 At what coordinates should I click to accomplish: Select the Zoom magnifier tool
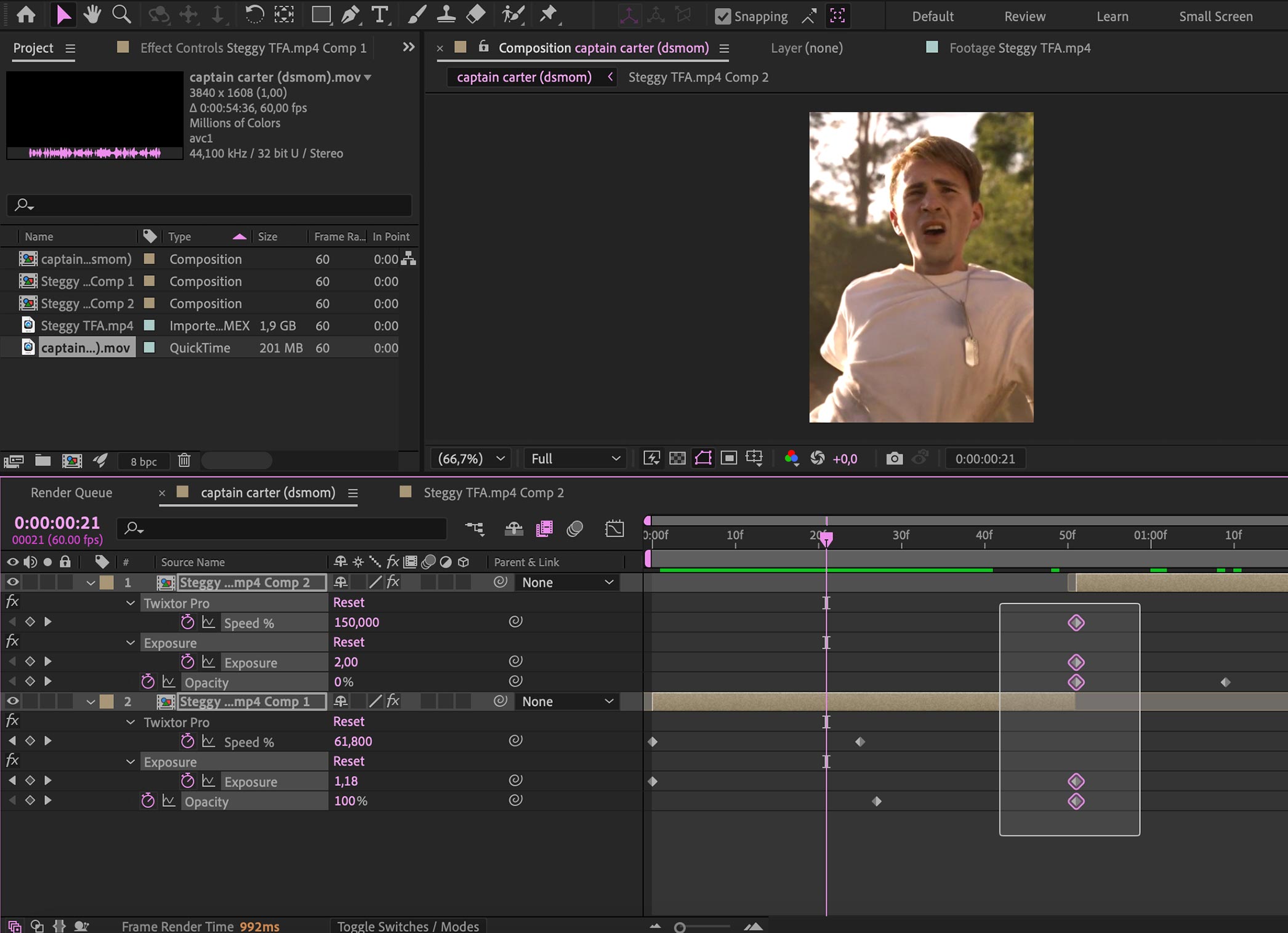pos(121,14)
